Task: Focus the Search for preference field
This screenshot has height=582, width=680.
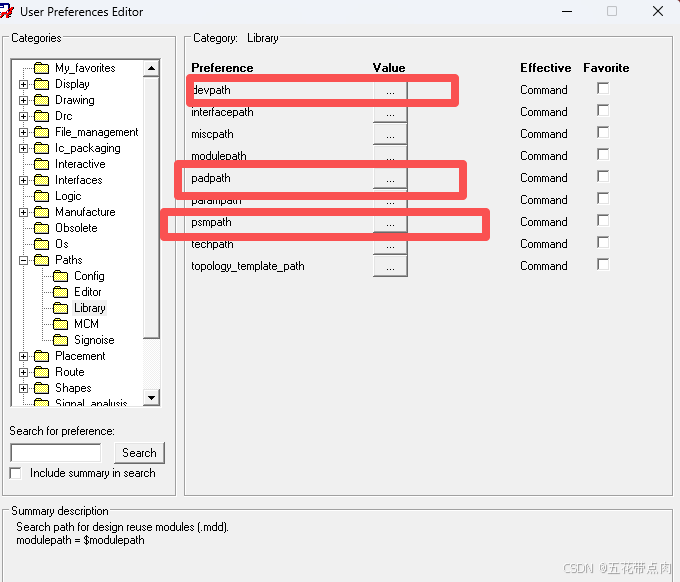Action: (56, 453)
